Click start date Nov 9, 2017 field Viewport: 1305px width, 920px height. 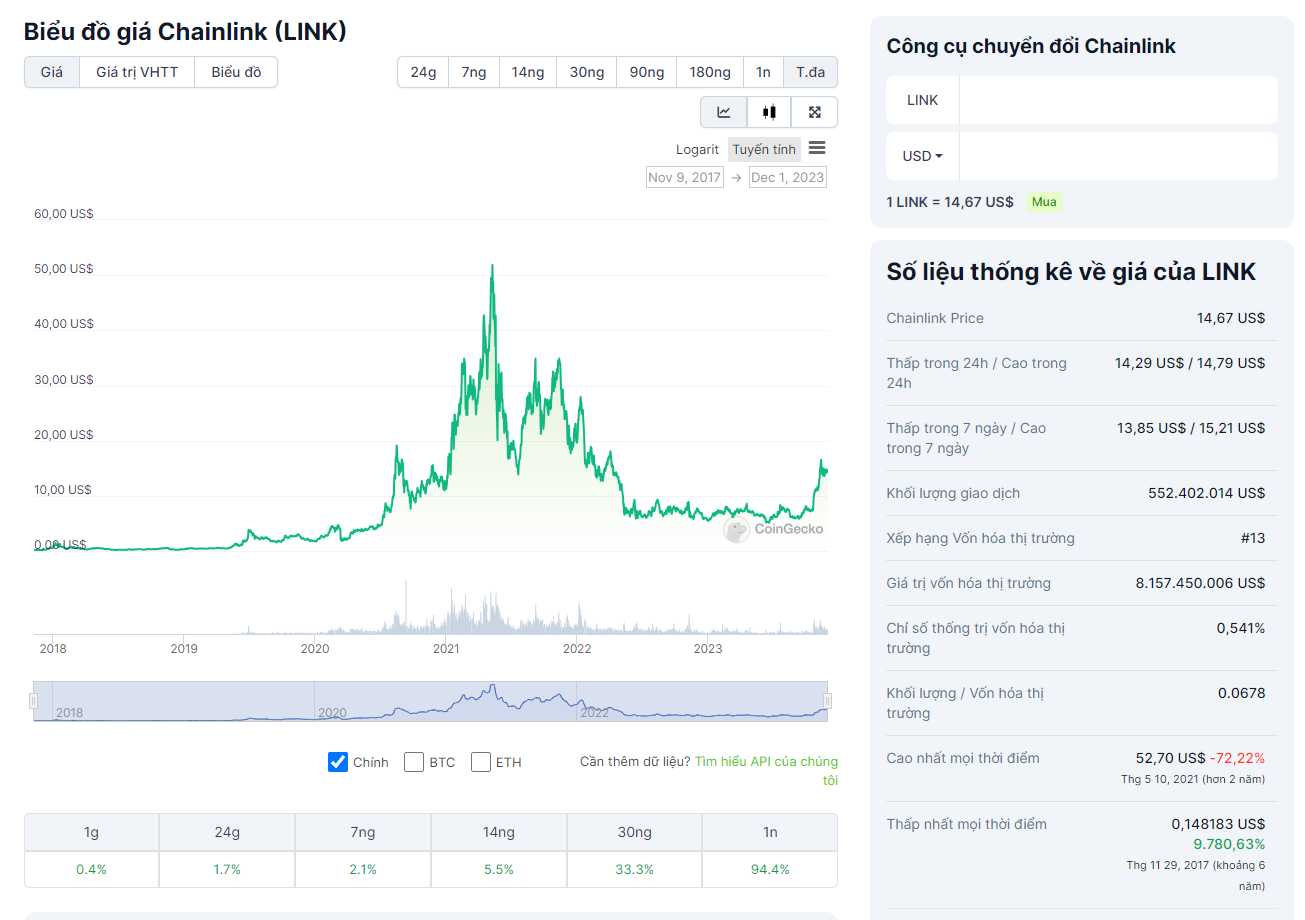[x=684, y=177]
